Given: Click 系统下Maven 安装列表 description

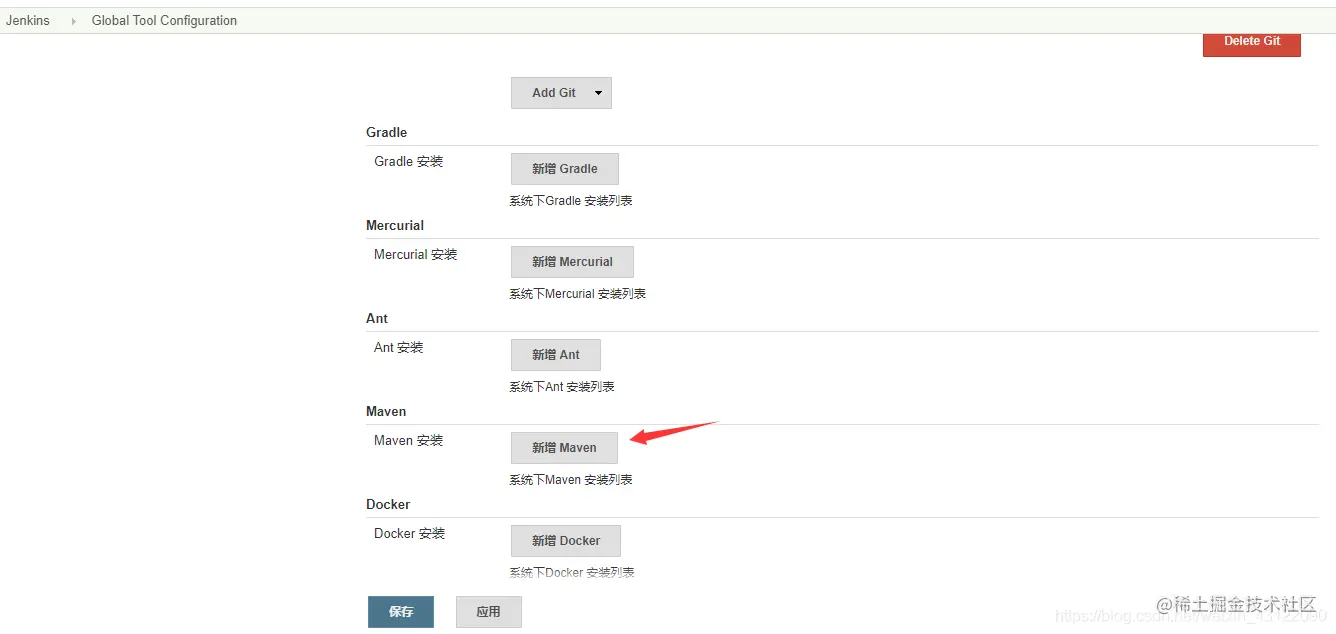Looking at the screenshot, I should [571, 480].
